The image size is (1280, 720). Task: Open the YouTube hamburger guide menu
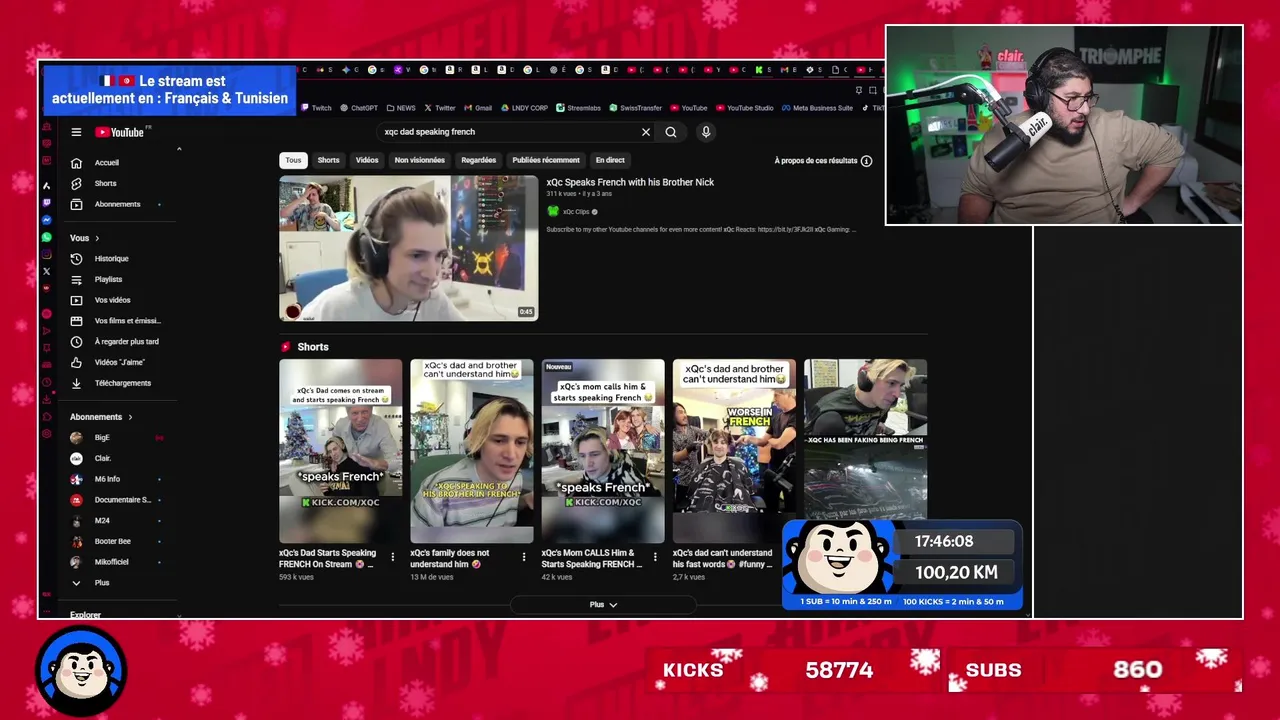pos(76,132)
